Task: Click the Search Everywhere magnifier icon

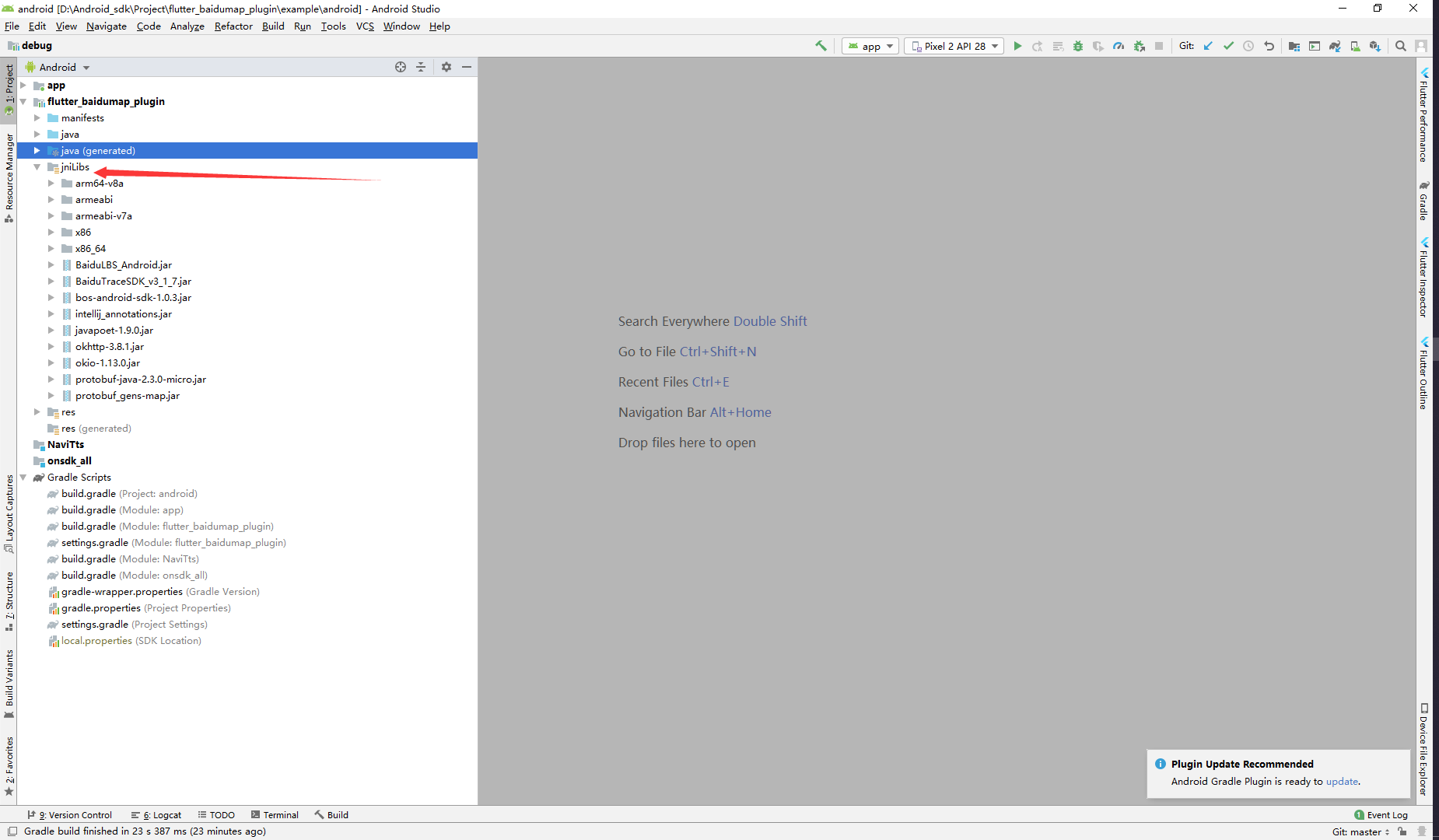Action: 1401,46
